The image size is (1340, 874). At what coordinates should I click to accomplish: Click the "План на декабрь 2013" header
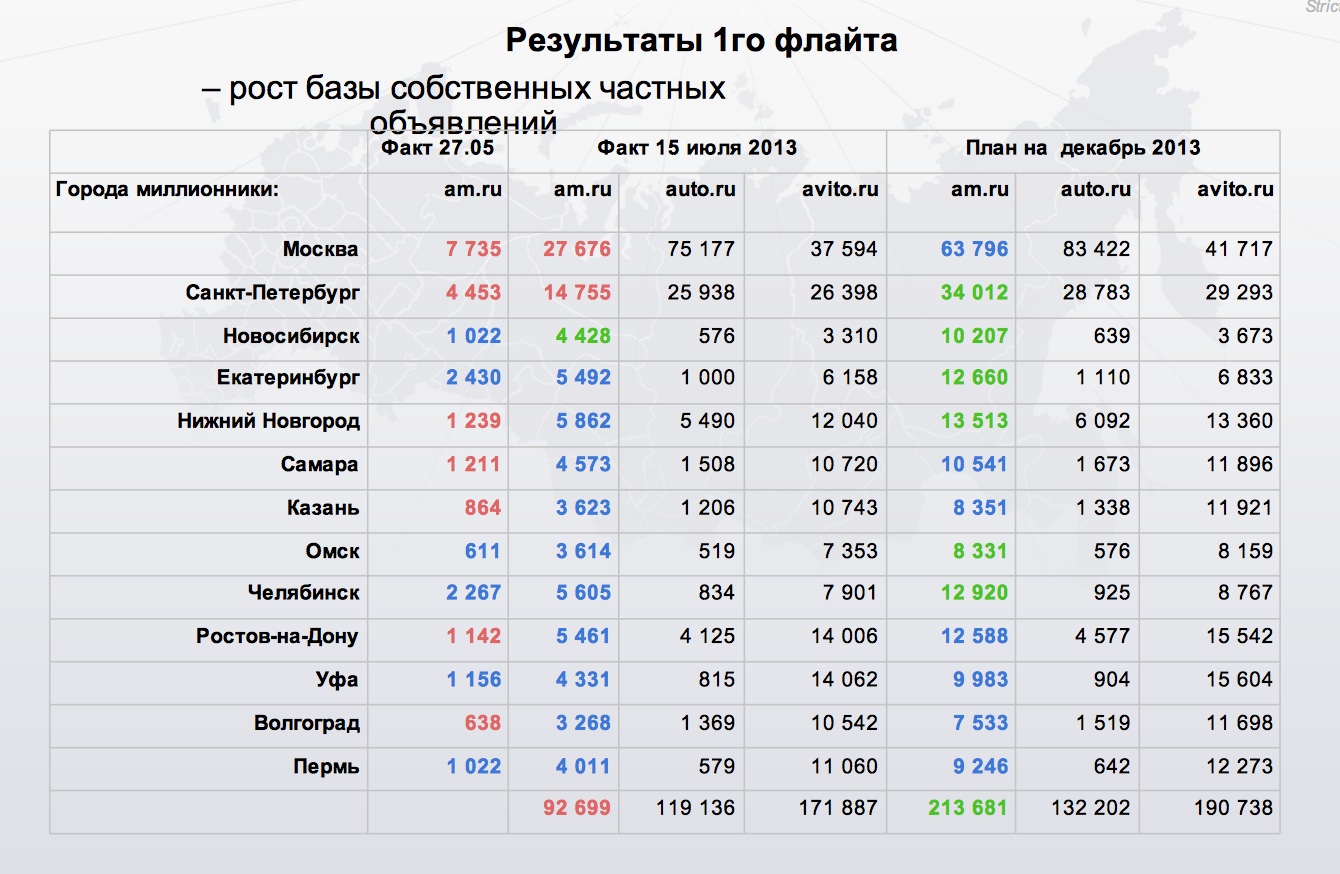point(1082,148)
